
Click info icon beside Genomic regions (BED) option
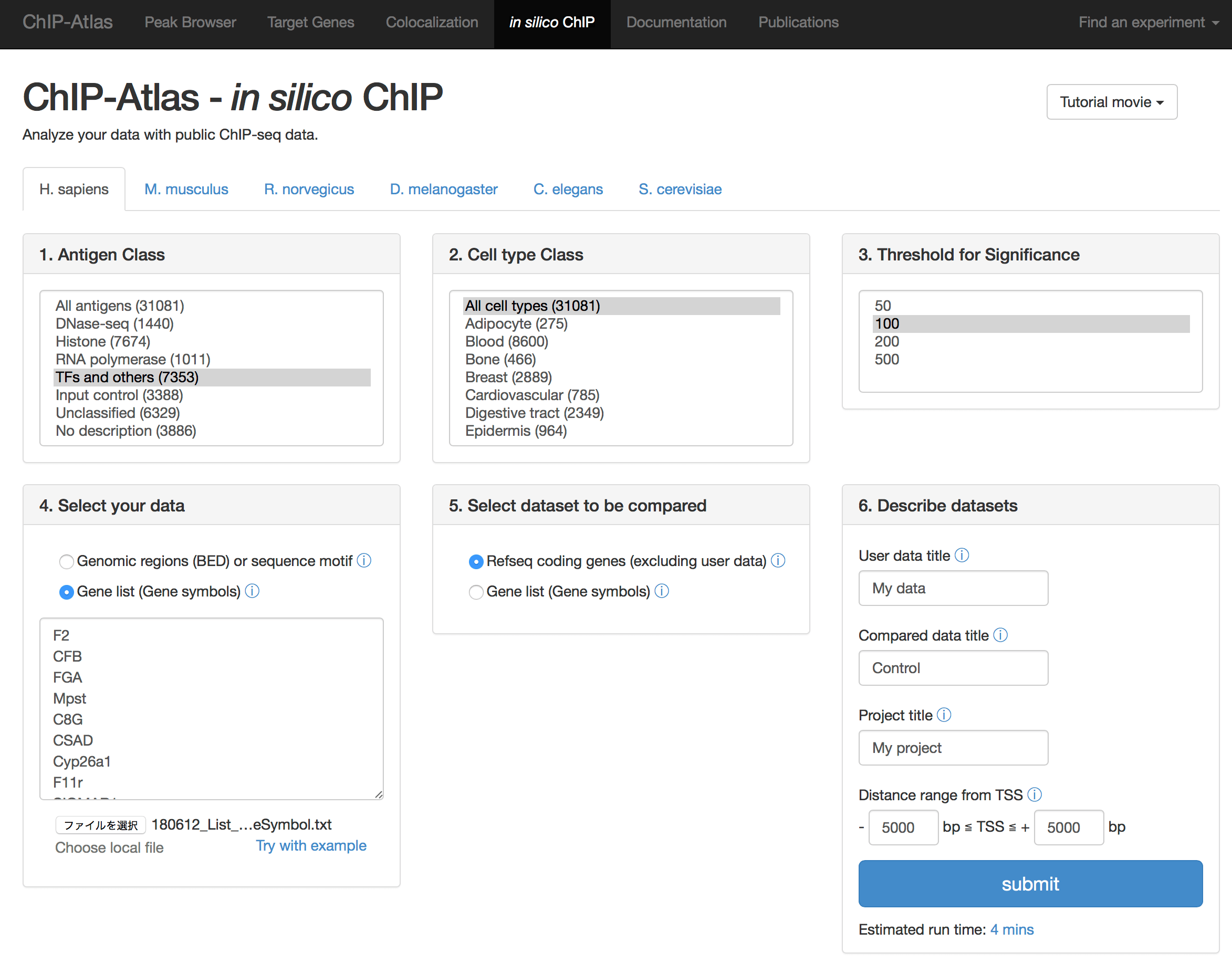coord(364,560)
